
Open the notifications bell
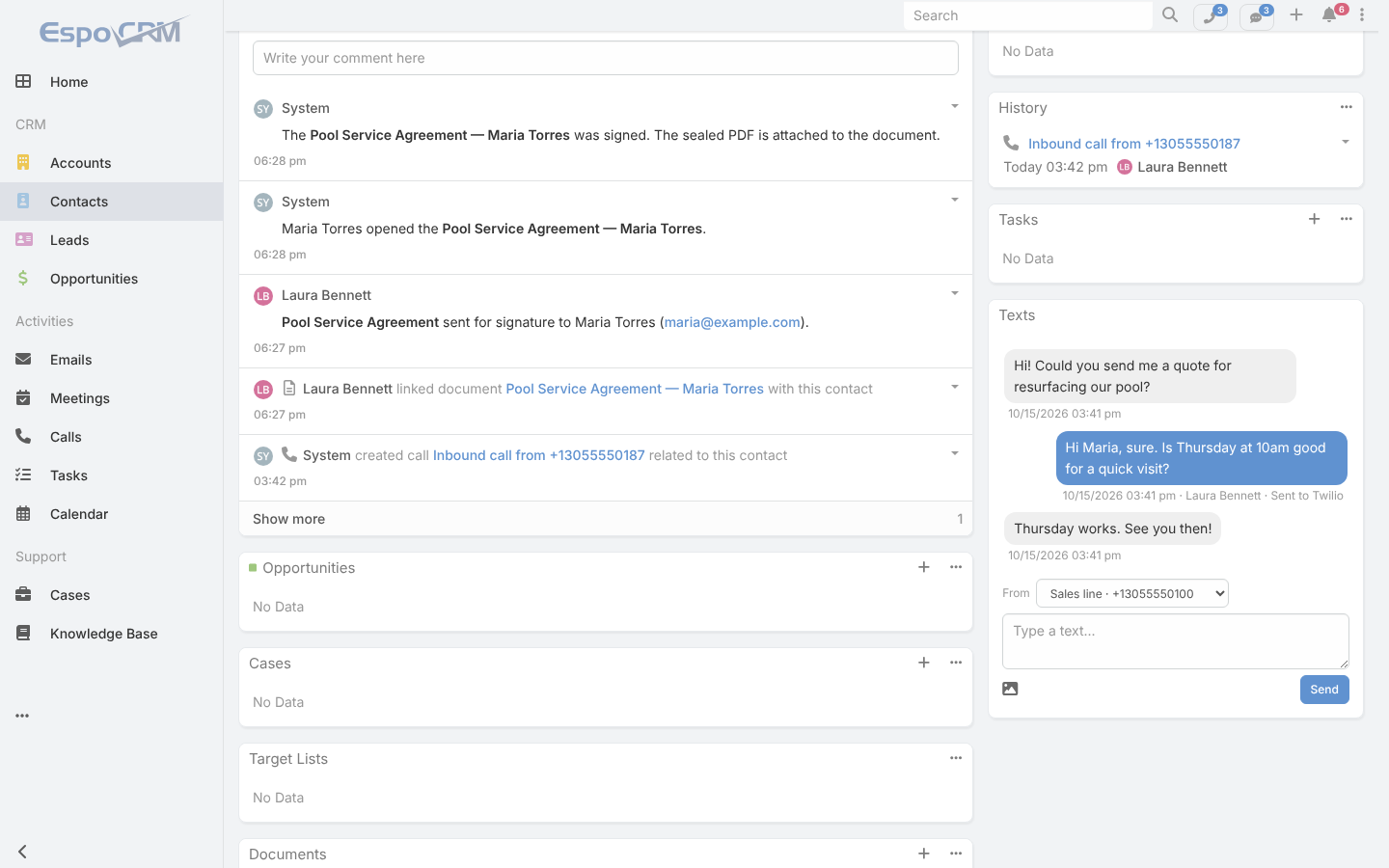point(1329,15)
